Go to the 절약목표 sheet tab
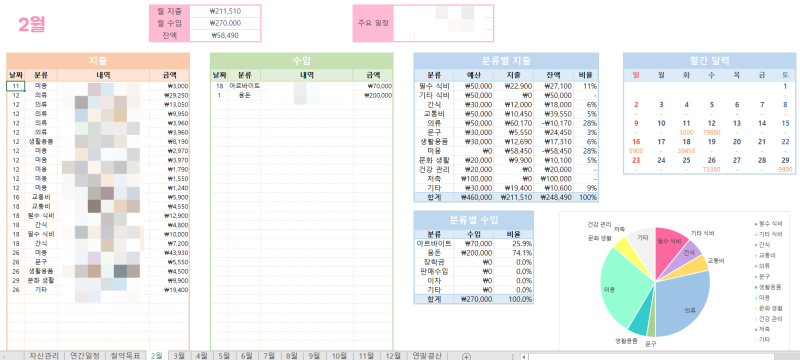 (x=126, y=355)
